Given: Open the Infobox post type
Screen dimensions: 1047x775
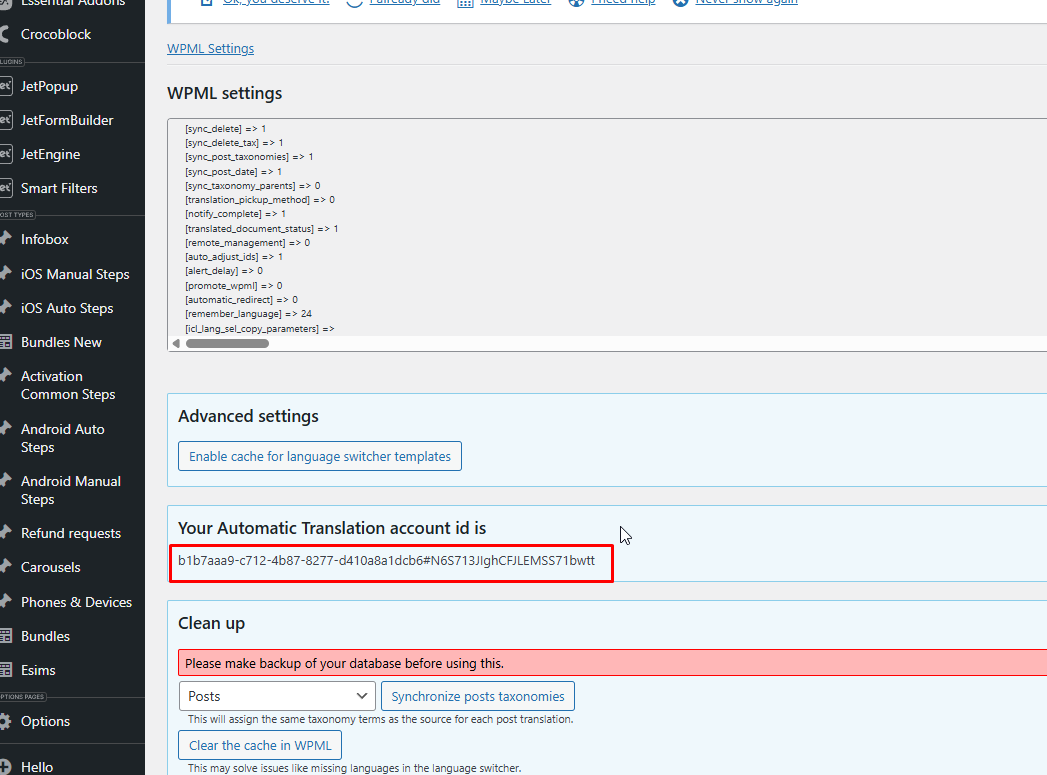Looking at the screenshot, I should coord(45,239).
